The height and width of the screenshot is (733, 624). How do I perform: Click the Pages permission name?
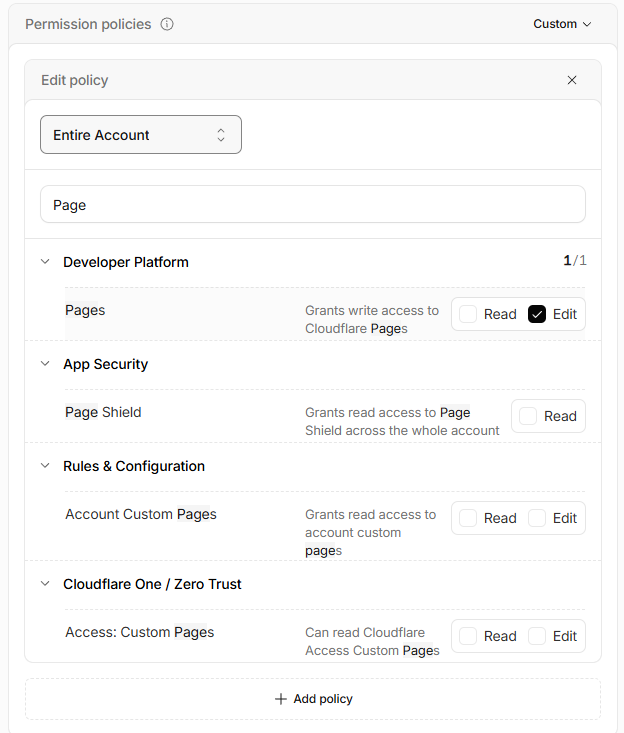coord(85,310)
